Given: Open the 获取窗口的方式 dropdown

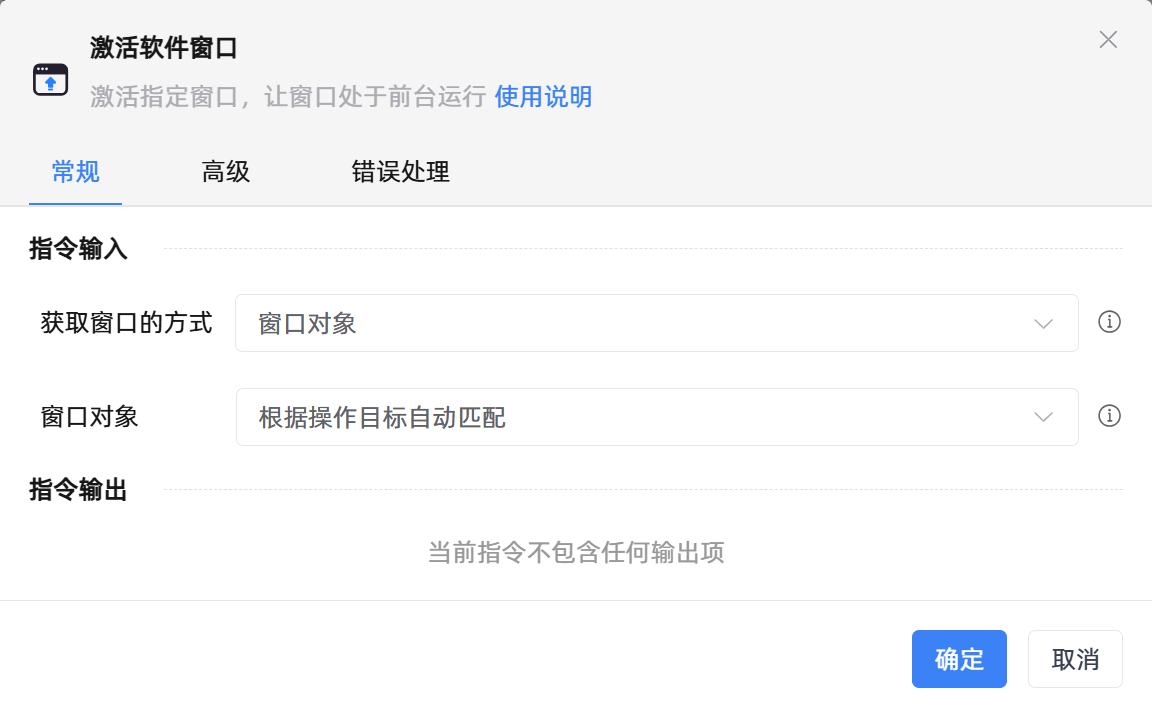Looking at the screenshot, I should (656, 322).
